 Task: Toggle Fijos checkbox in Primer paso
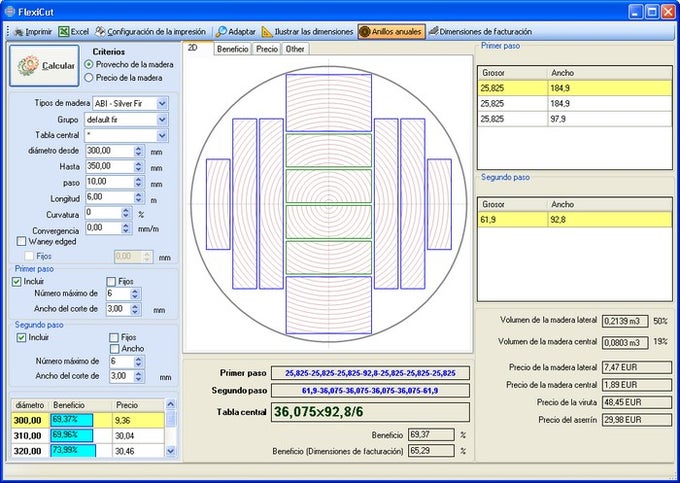111,281
